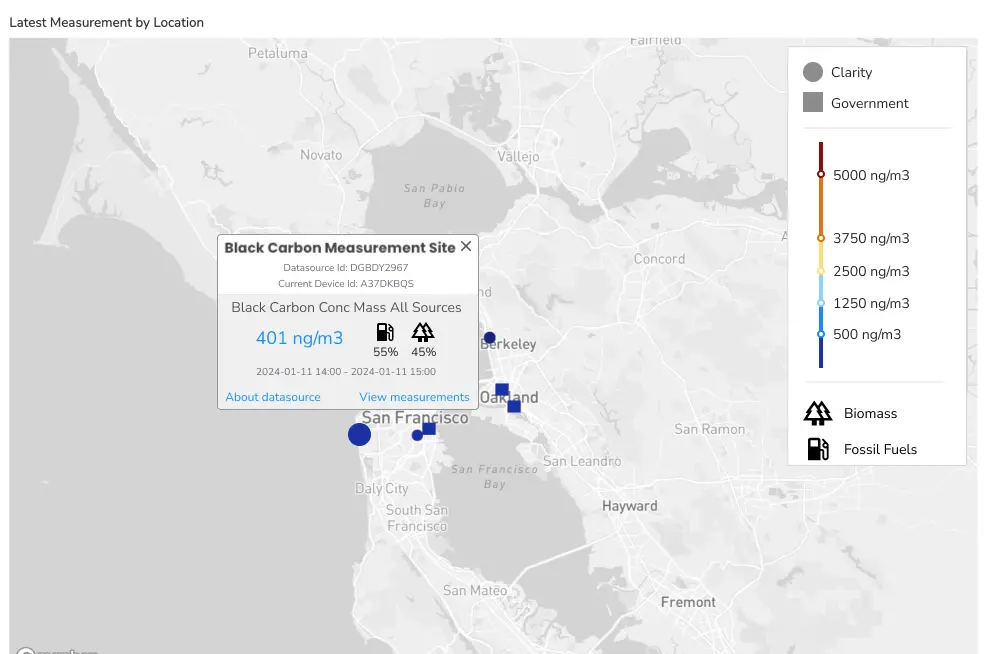Click the tree icon showing 45% in the popup
Viewport: 989px width, 654px height.
424,333
